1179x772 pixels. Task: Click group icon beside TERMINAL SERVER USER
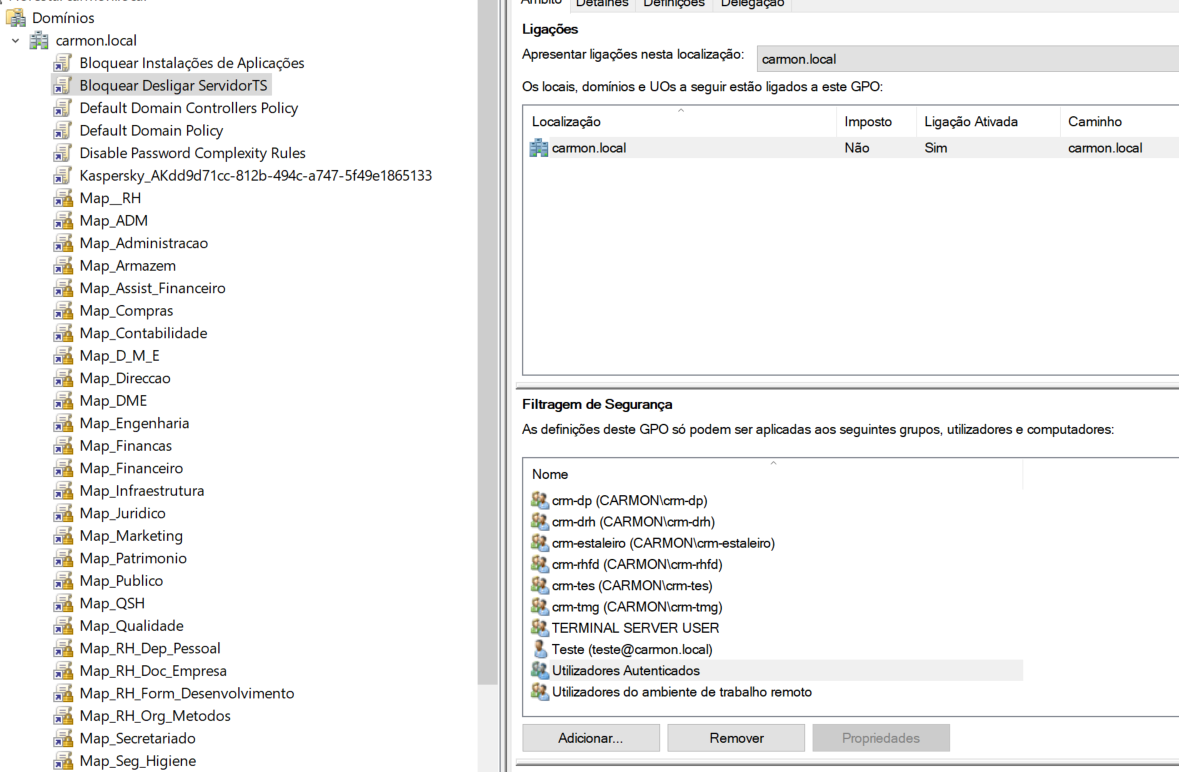point(539,628)
